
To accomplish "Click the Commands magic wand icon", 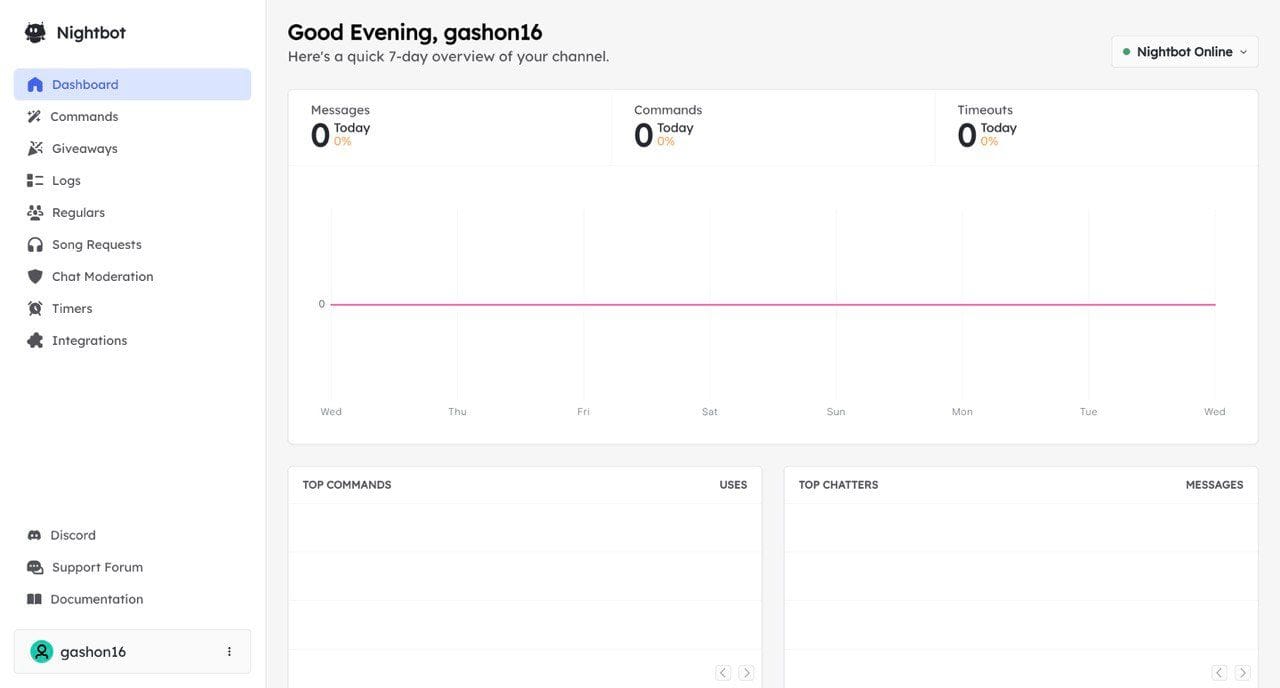I will pyautogui.click(x=34, y=117).
